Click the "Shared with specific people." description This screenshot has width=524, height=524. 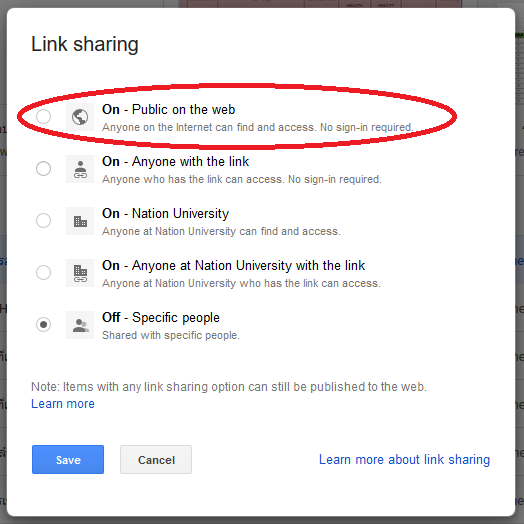pyautogui.click(x=171, y=335)
